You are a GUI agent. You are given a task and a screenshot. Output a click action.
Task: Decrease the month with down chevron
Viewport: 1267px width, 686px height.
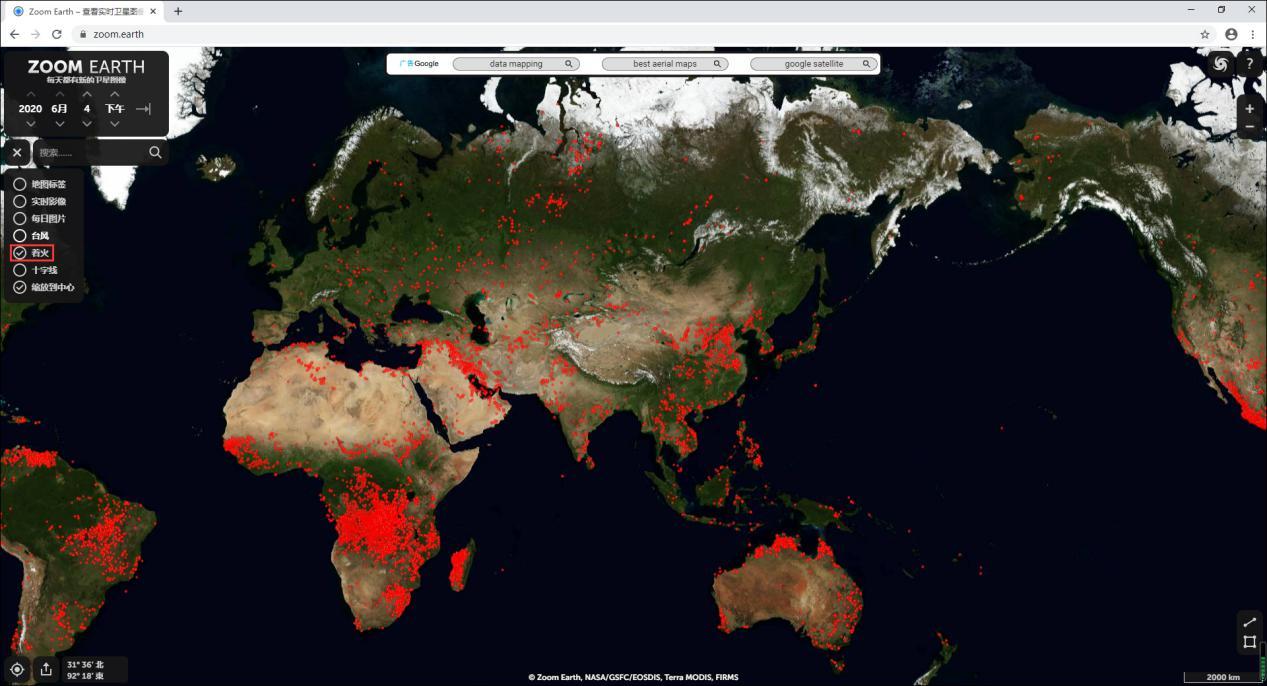coord(59,123)
